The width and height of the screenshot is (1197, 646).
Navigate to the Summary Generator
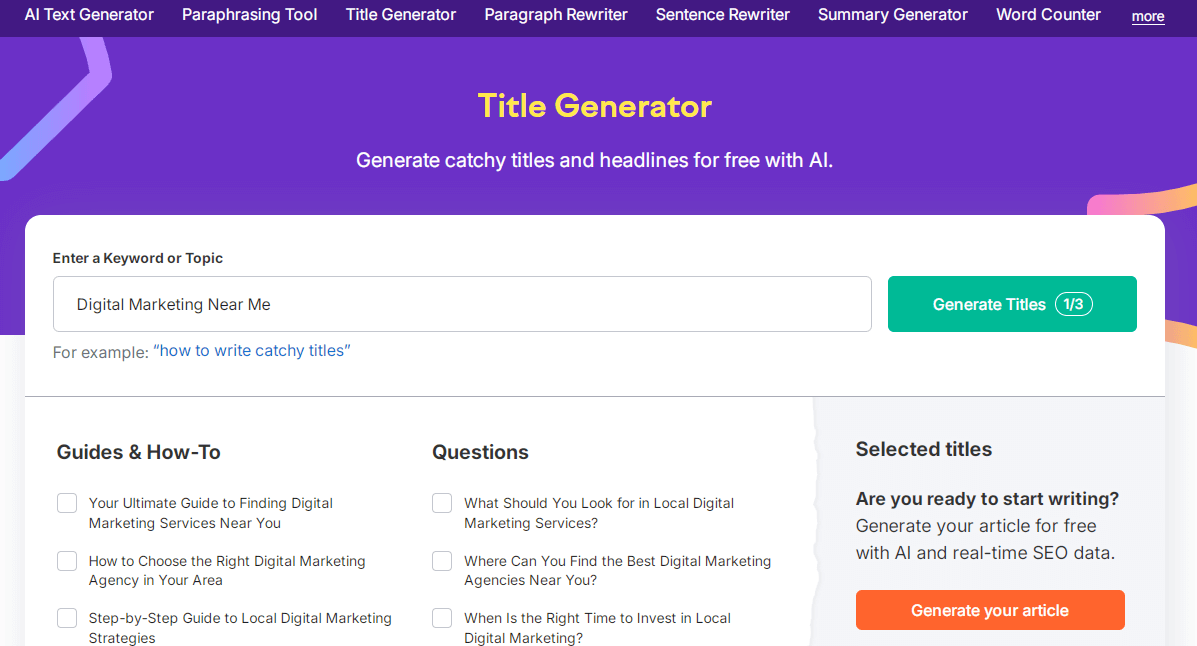pos(892,15)
